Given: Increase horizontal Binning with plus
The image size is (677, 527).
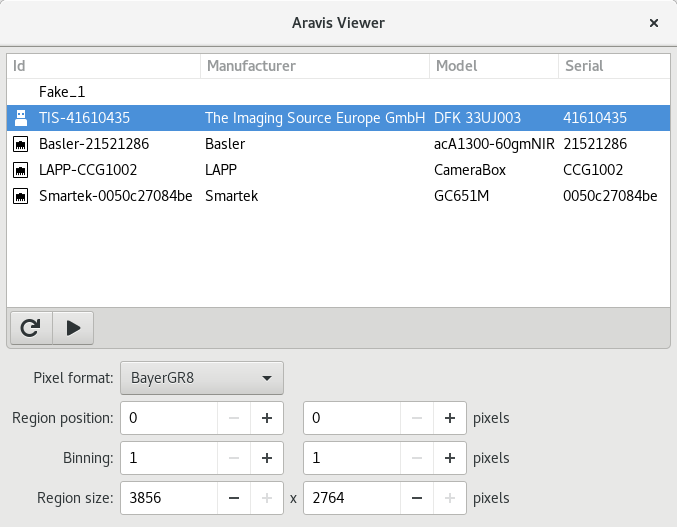Looking at the screenshot, I should tap(267, 458).
